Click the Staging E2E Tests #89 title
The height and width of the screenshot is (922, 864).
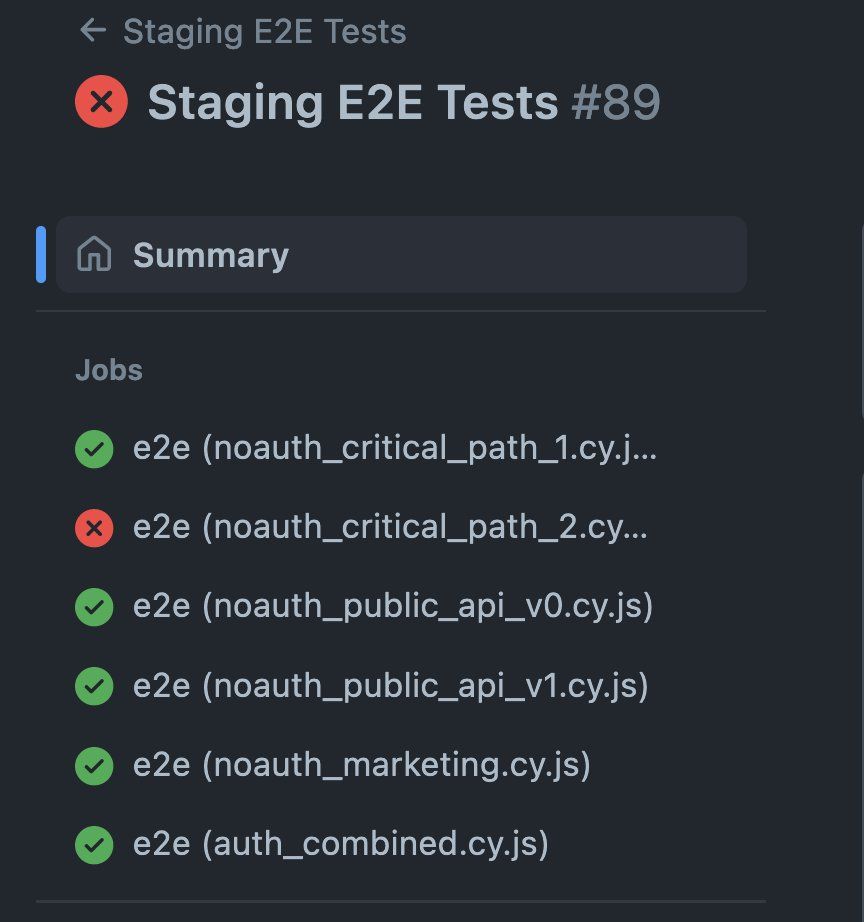click(x=404, y=103)
